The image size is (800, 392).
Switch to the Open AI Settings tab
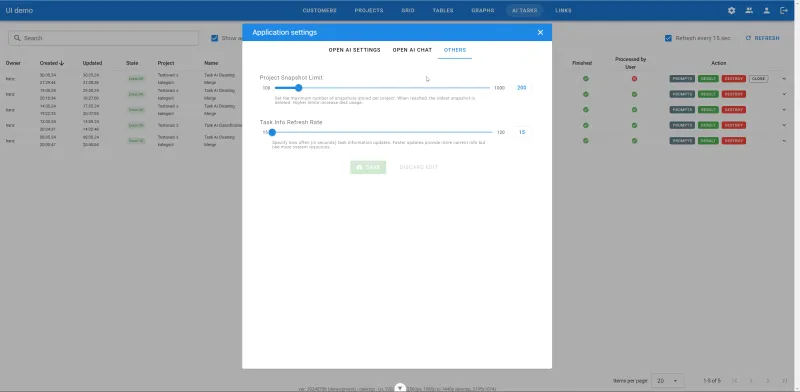[354, 50]
